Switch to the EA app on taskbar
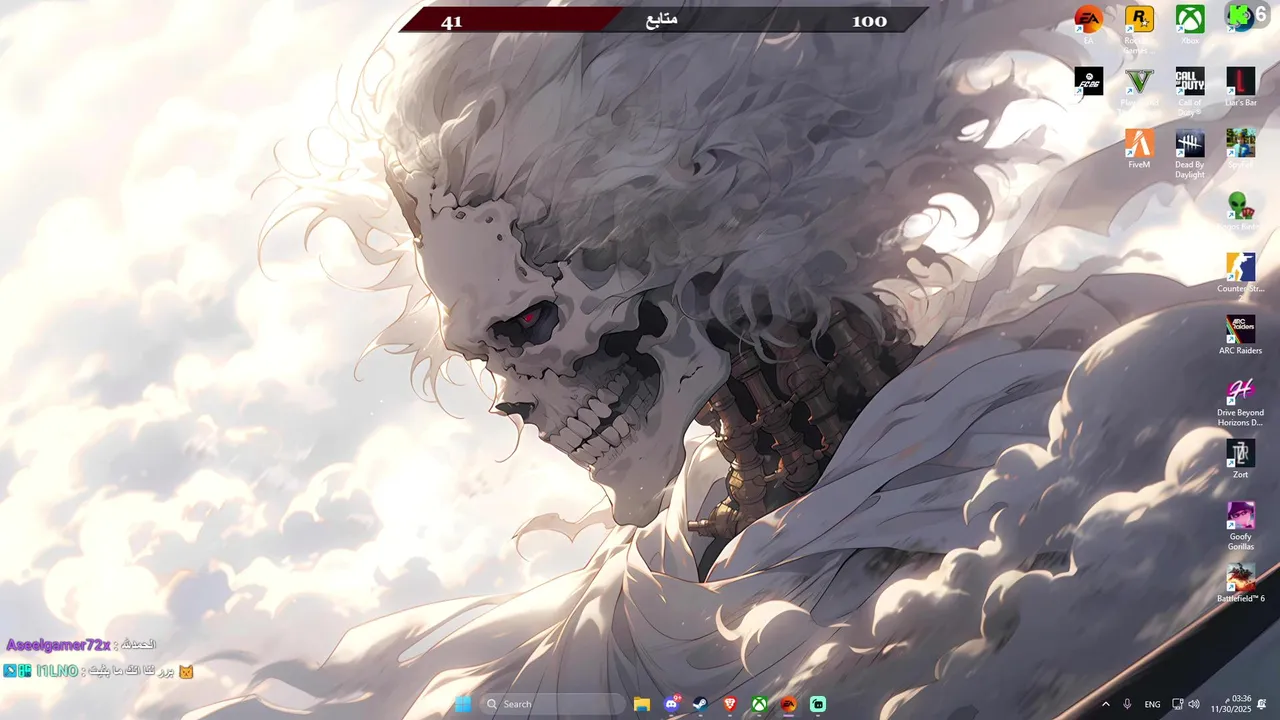The image size is (1280, 720). [x=789, y=704]
